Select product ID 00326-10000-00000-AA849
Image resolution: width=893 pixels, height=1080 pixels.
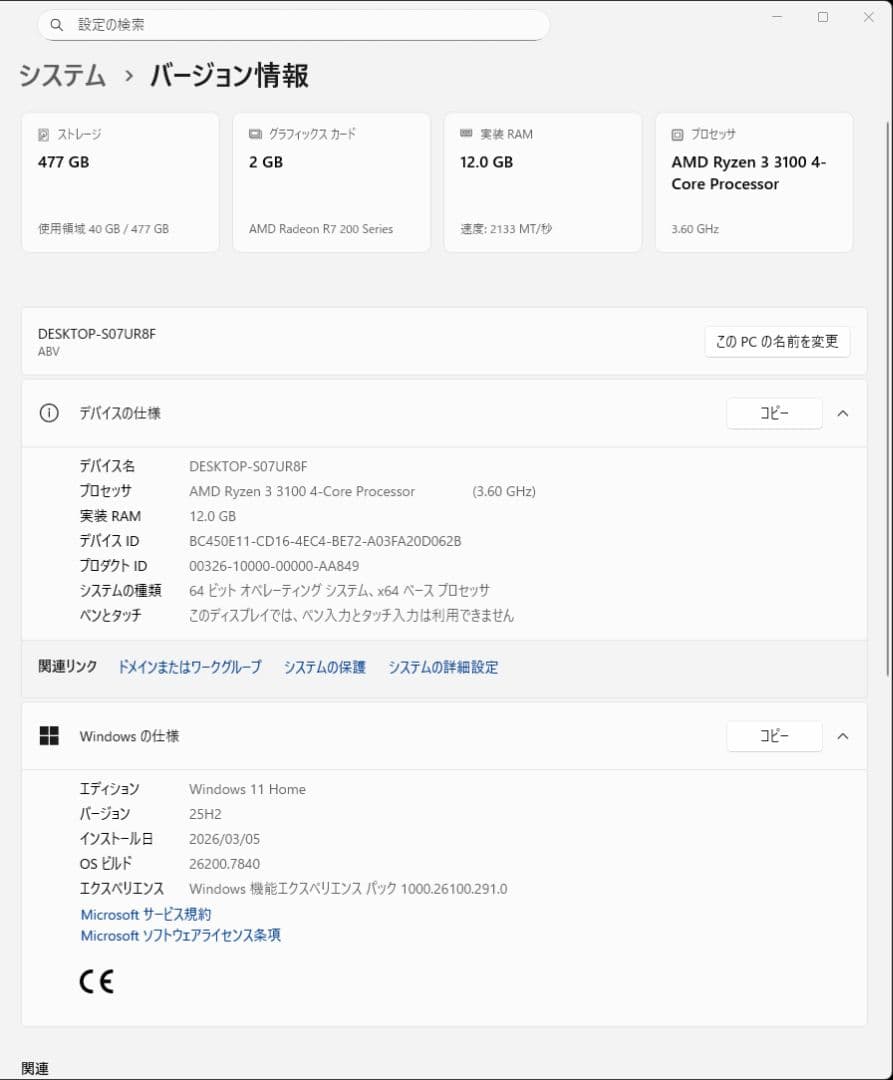point(274,565)
